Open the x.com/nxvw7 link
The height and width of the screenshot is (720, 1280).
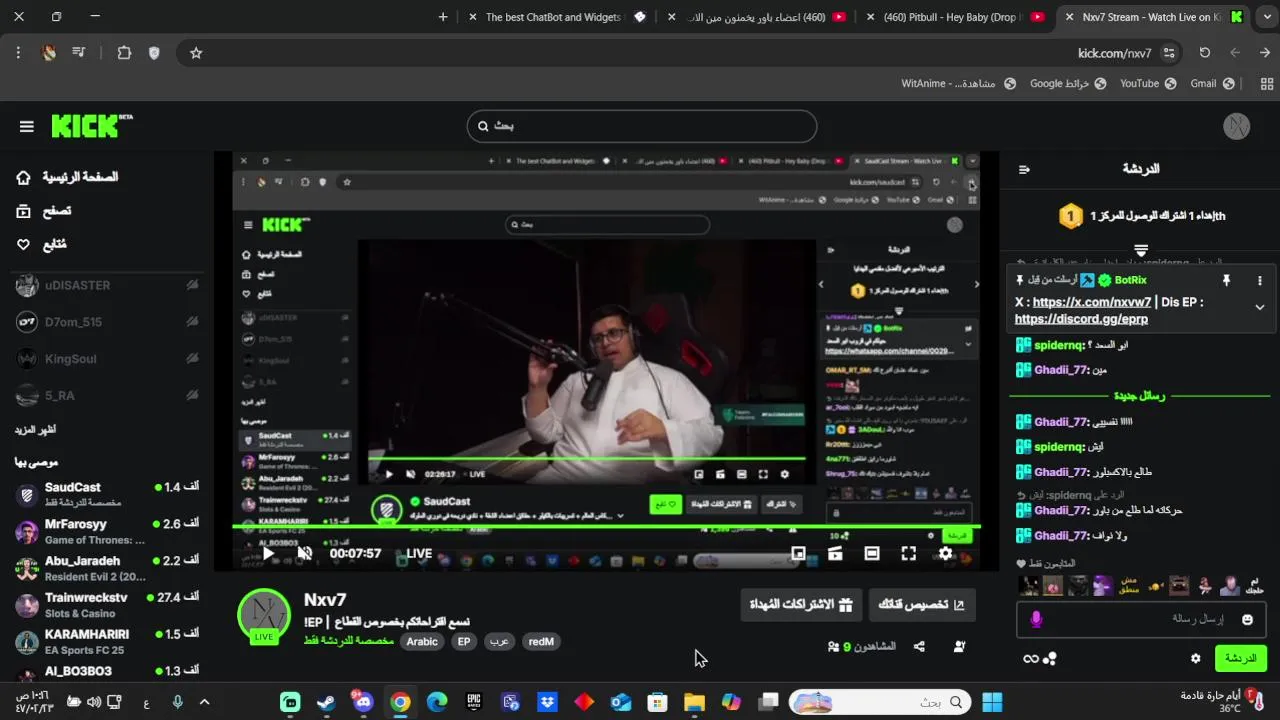pos(1092,302)
